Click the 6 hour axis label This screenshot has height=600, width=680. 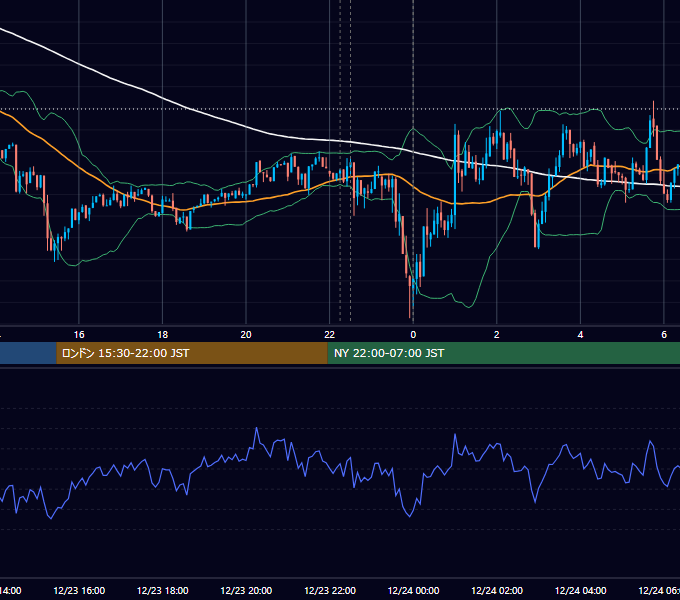(664, 335)
